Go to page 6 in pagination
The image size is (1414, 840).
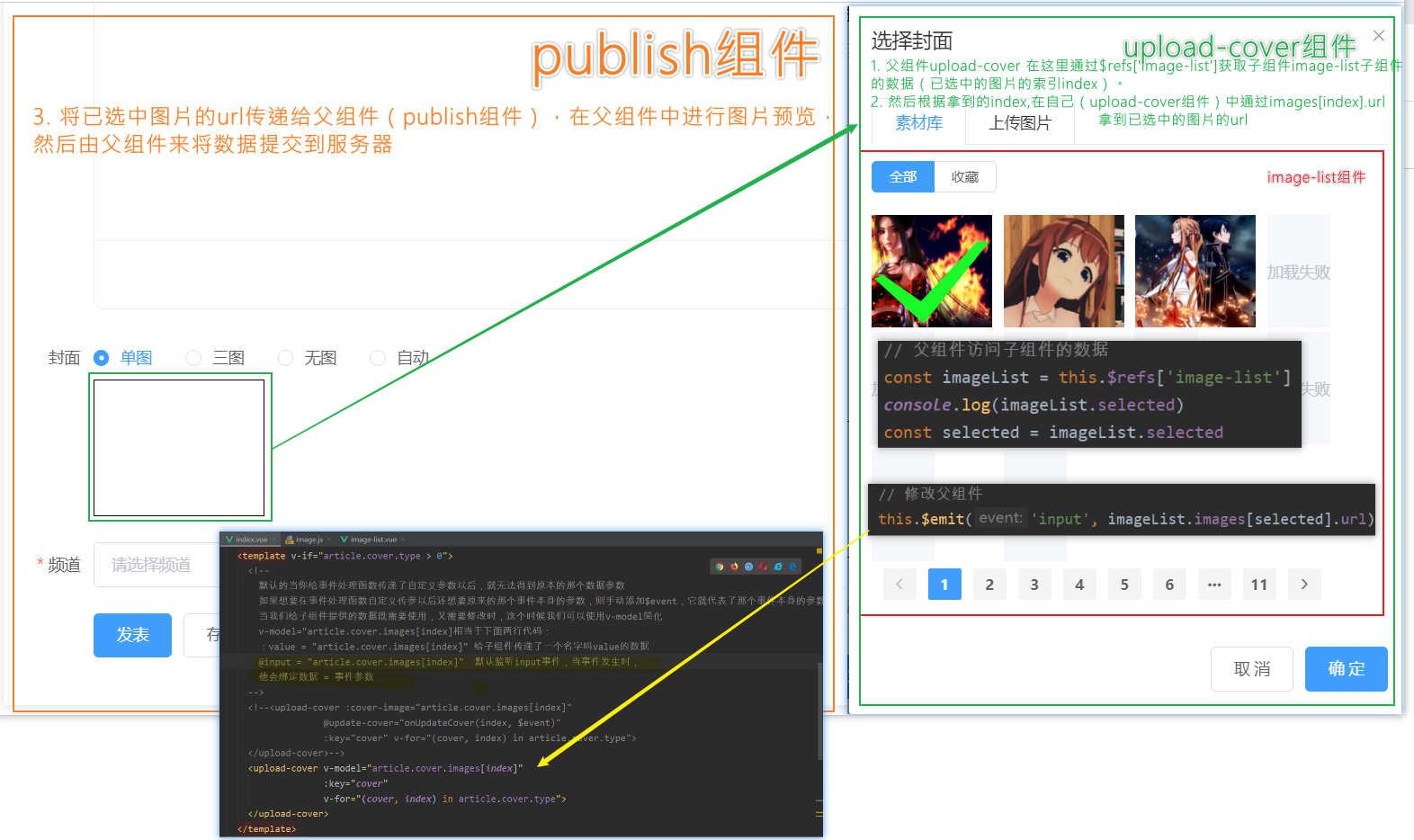click(x=1169, y=585)
